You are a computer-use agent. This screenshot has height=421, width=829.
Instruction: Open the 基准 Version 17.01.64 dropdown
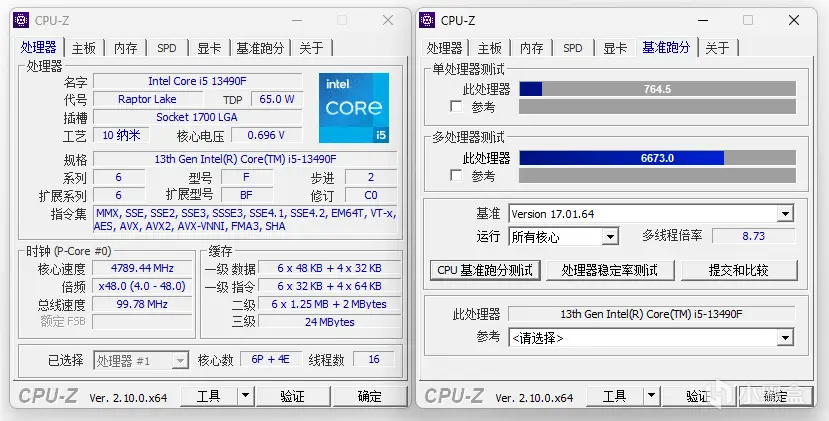point(785,214)
